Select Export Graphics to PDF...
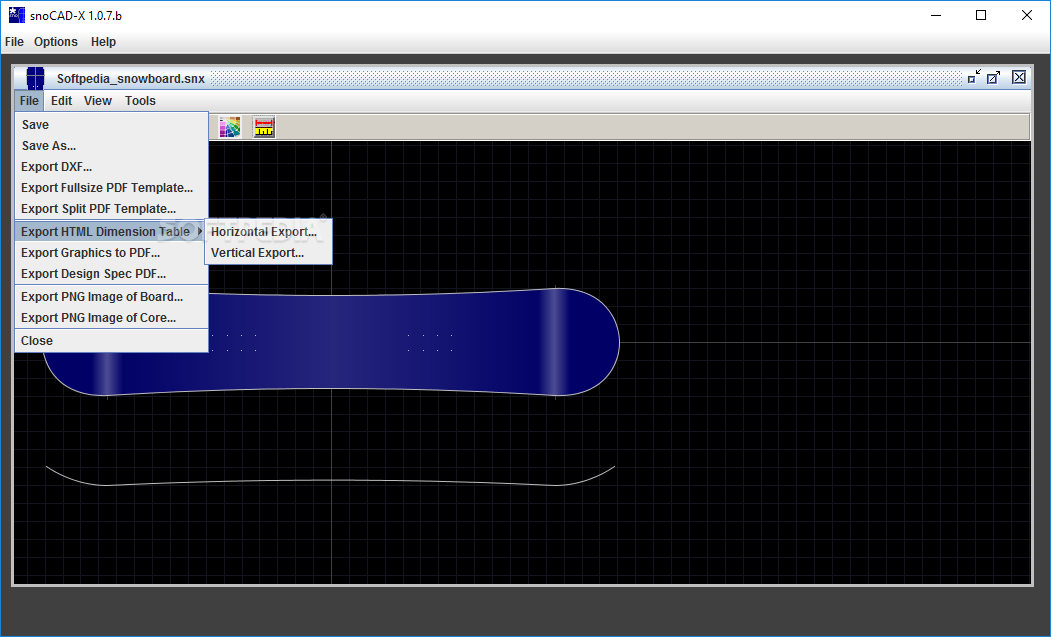1051x637 pixels. tap(111, 253)
